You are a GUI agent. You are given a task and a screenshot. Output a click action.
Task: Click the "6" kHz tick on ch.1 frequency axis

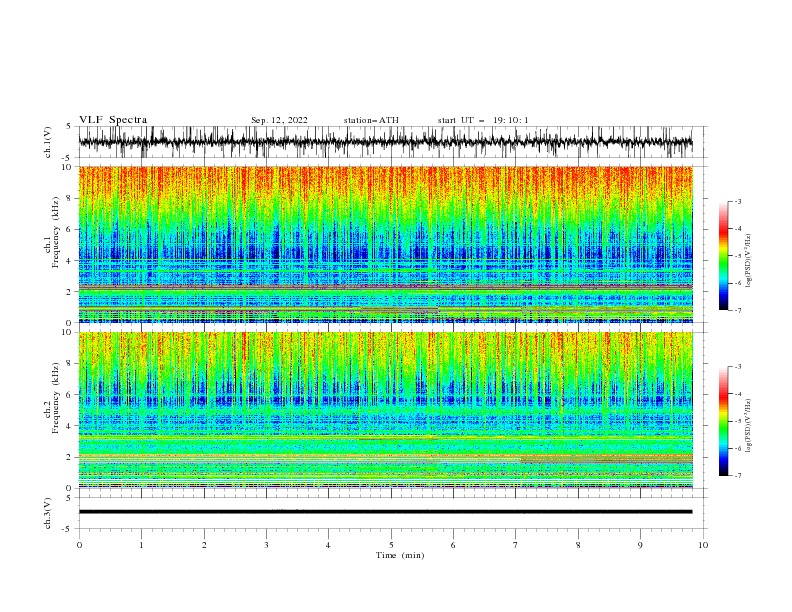point(70,229)
